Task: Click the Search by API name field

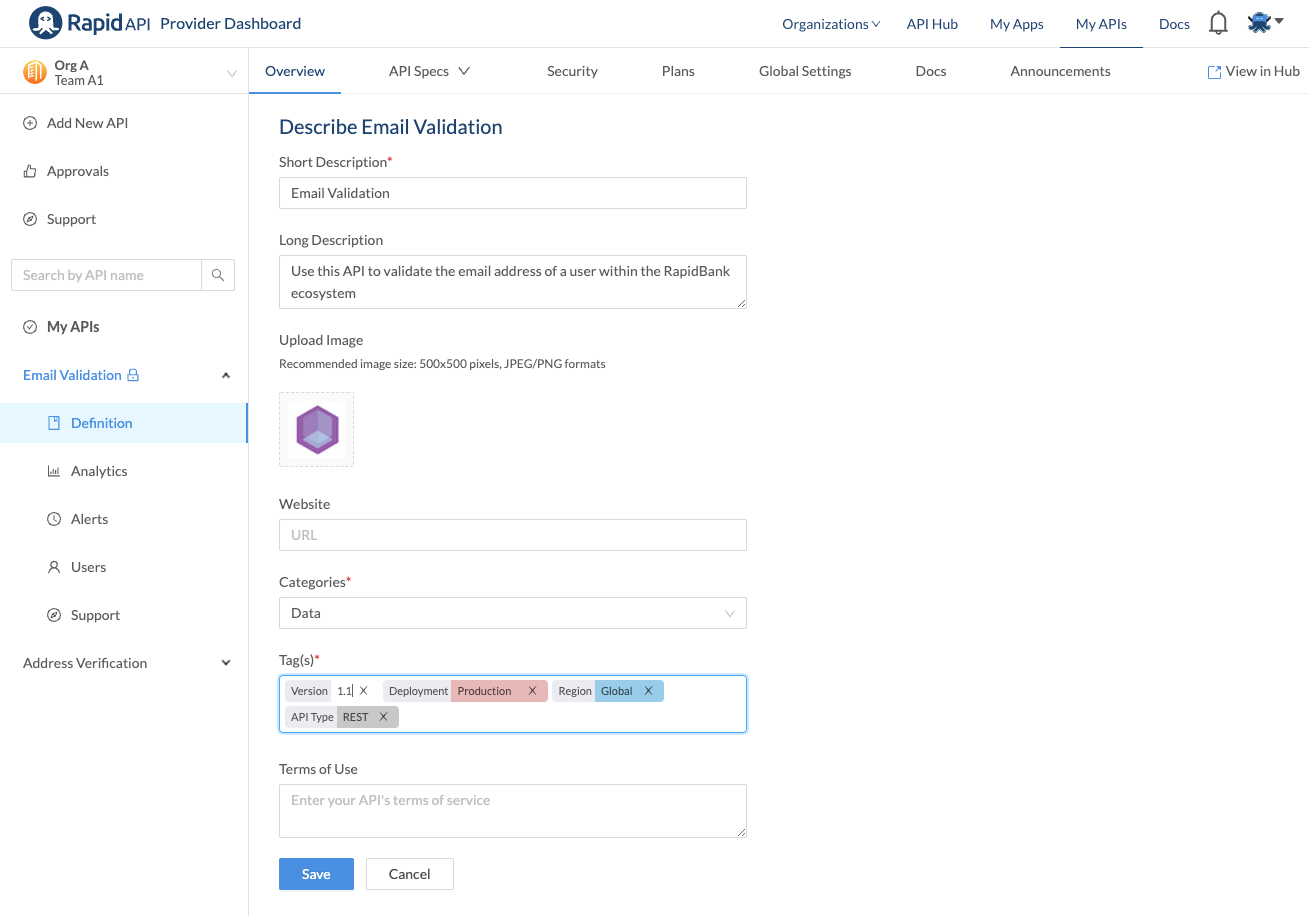Action: click(107, 275)
